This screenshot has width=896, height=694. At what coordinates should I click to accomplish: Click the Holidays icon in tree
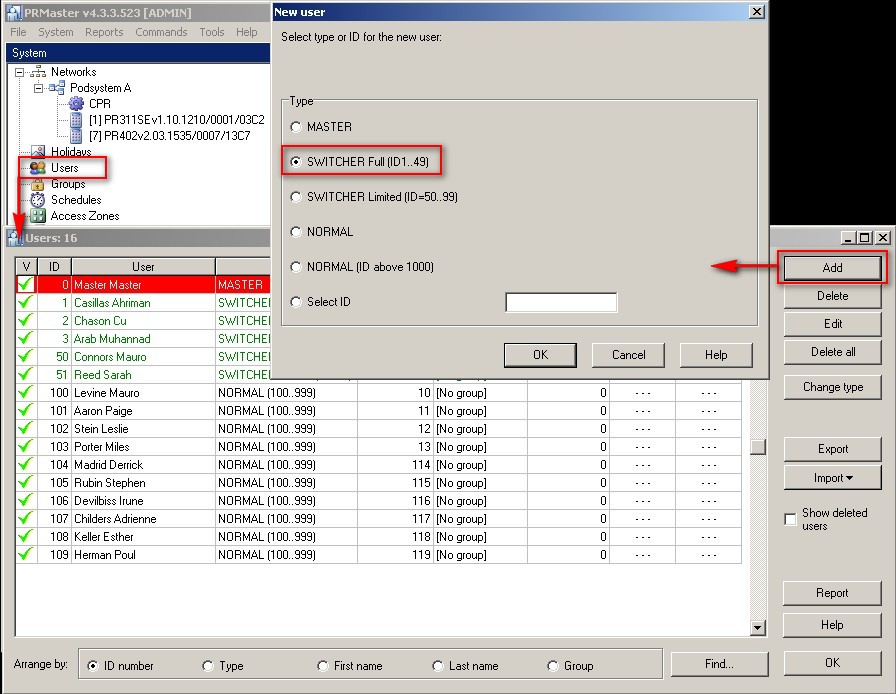(38, 151)
